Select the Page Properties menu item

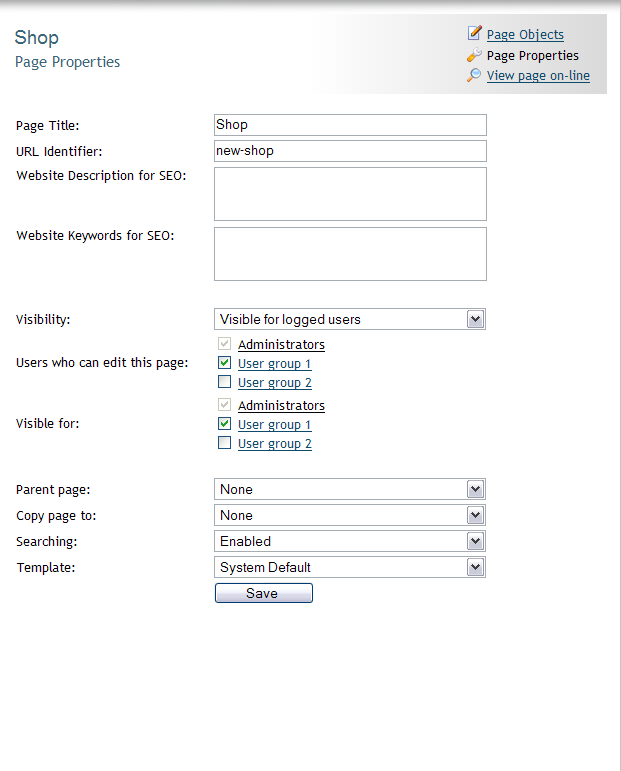pyautogui.click(x=532, y=56)
